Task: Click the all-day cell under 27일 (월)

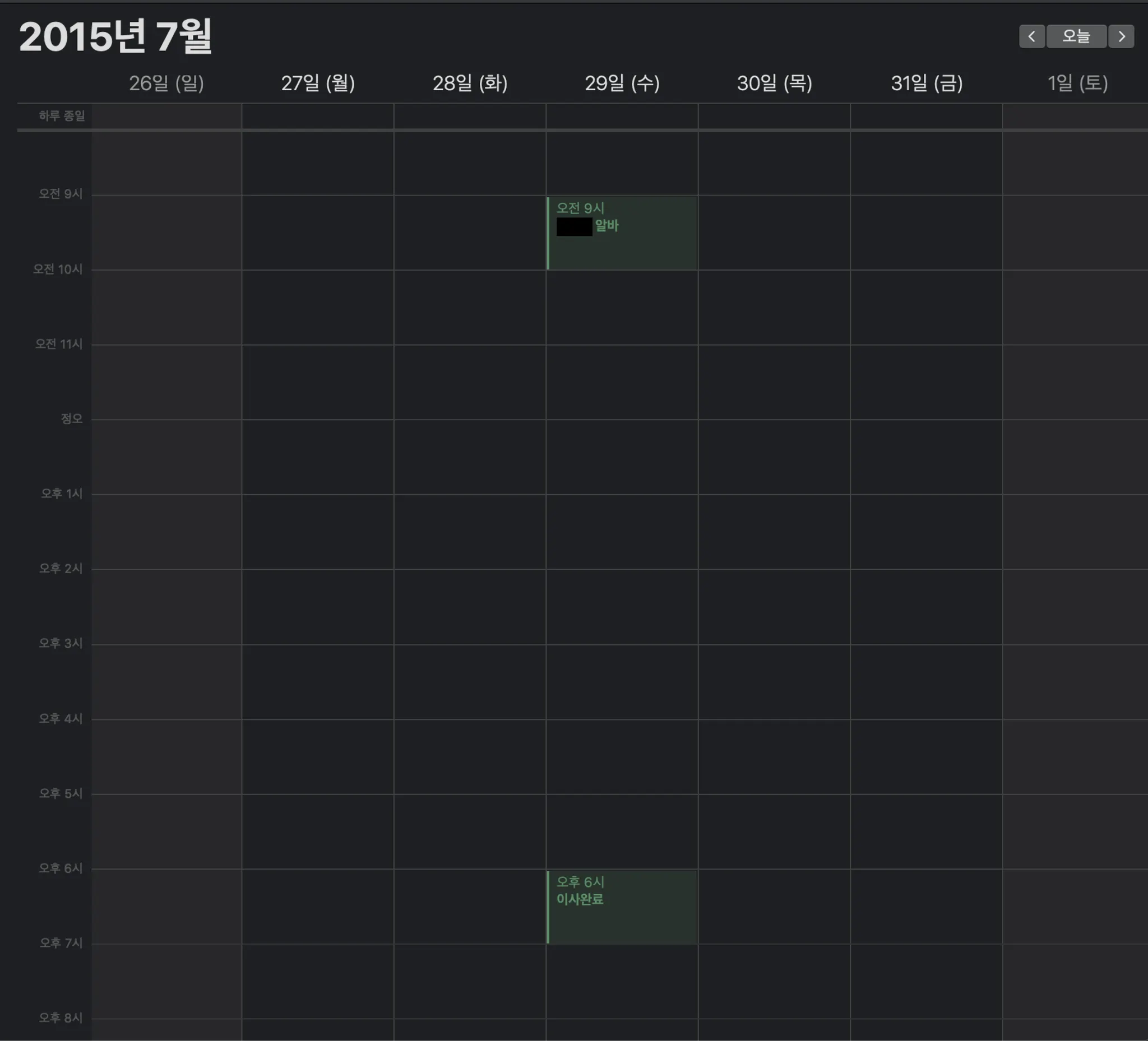Action: coord(318,116)
